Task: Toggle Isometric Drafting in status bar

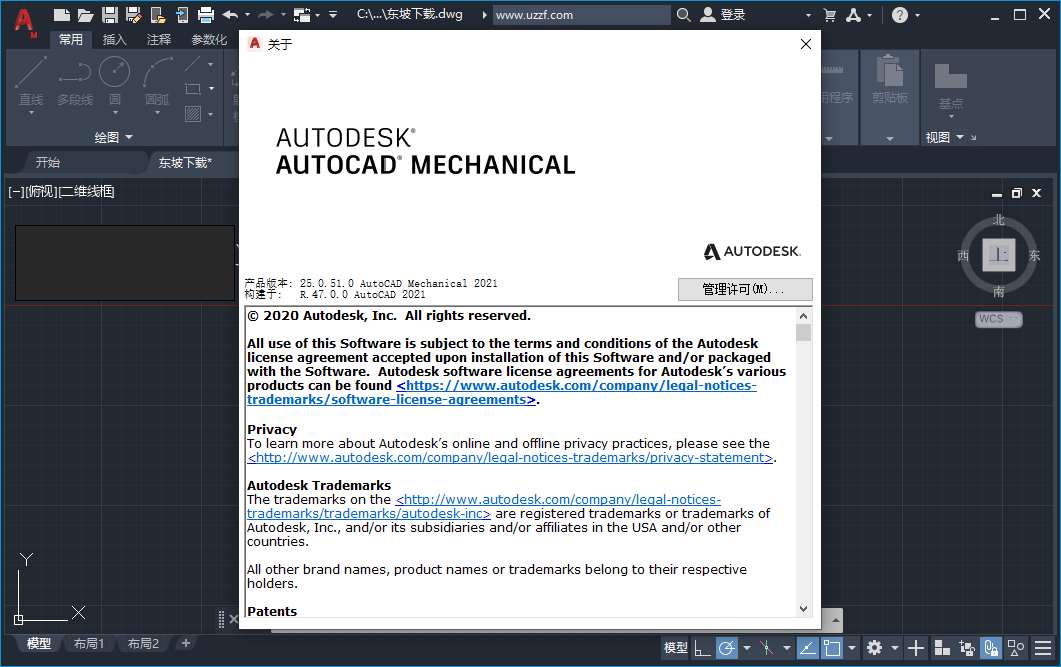Action: click(767, 648)
